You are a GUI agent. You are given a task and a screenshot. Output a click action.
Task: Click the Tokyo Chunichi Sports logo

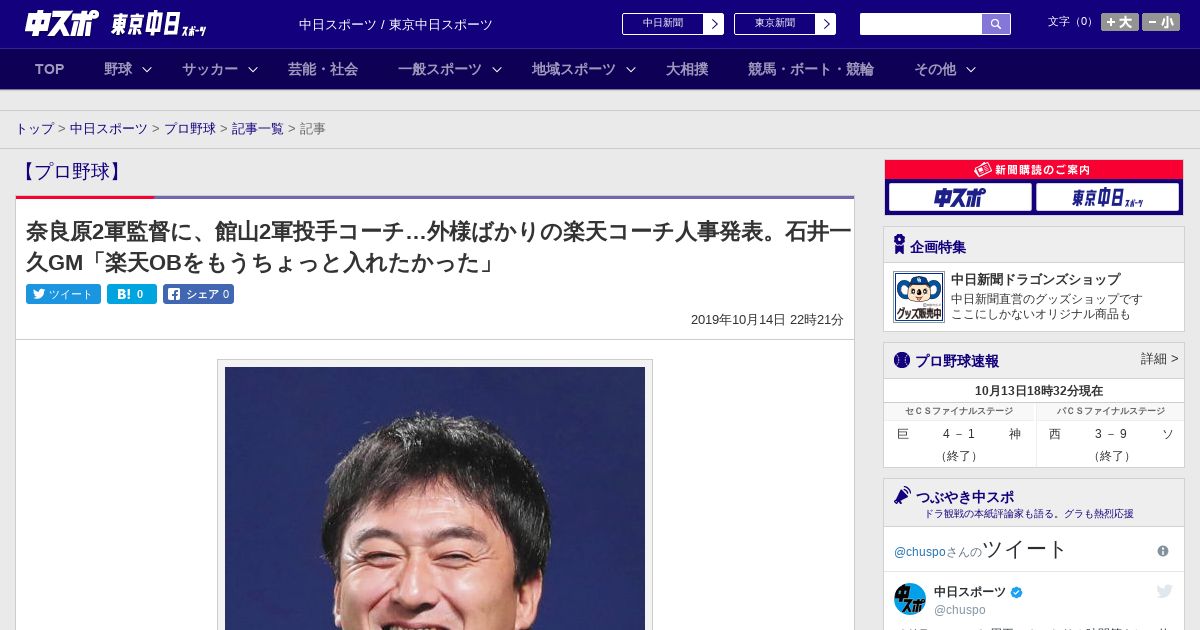click(159, 24)
